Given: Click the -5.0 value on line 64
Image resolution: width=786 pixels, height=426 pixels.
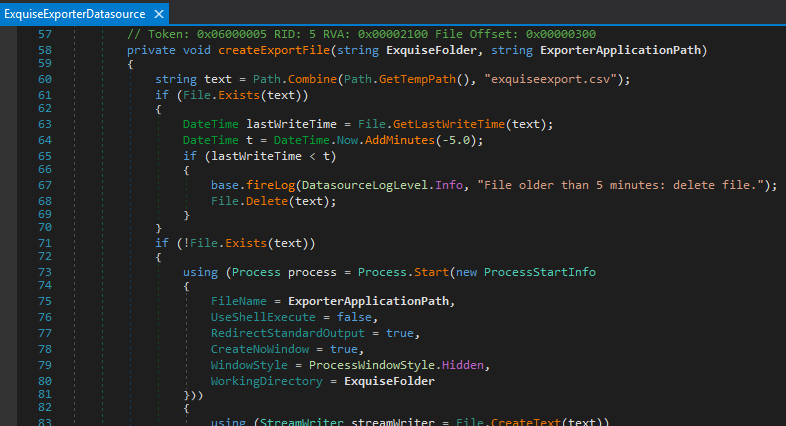Looking at the screenshot, I should coord(456,140).
